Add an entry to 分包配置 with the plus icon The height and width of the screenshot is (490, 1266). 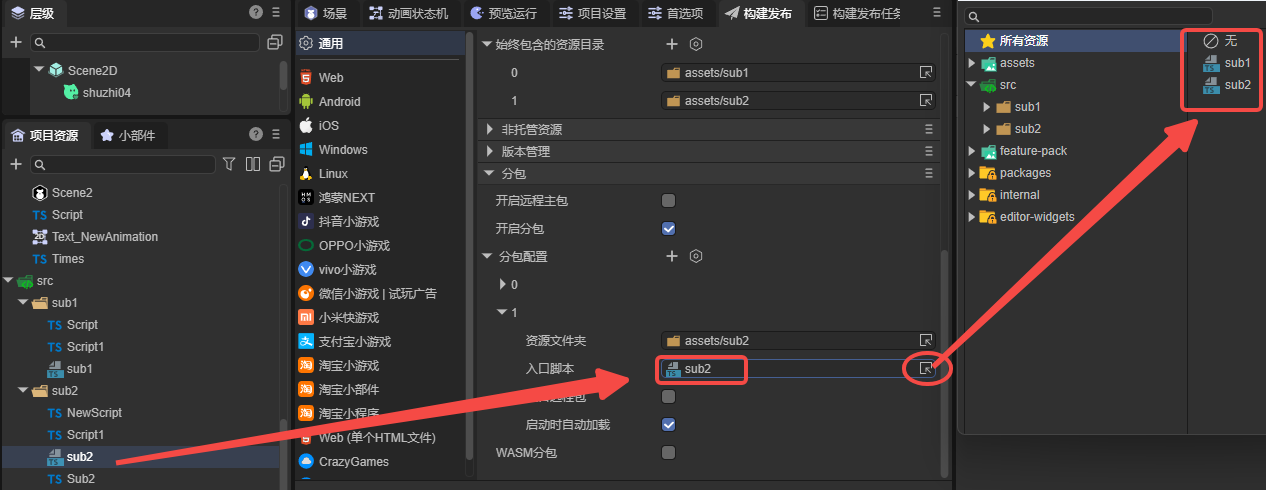click(672, 256)
